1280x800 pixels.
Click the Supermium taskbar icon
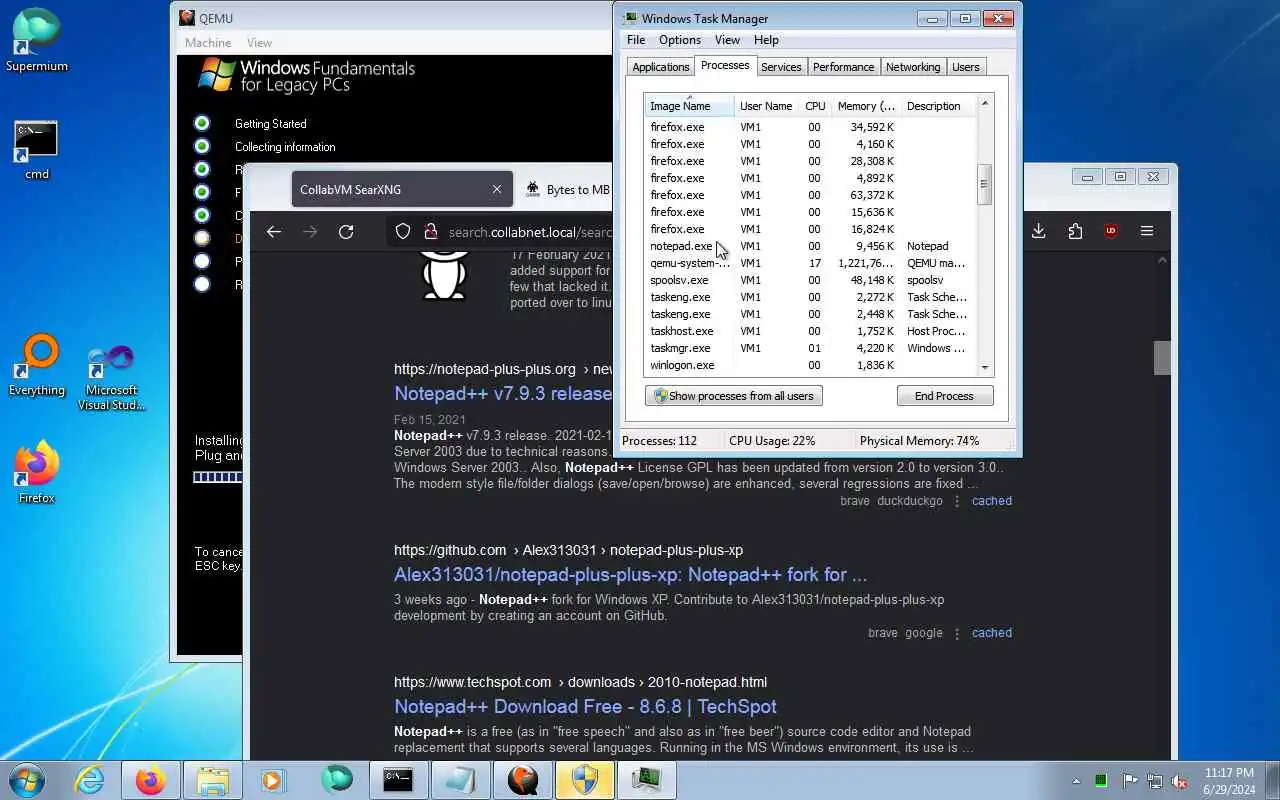click(337, 779)
